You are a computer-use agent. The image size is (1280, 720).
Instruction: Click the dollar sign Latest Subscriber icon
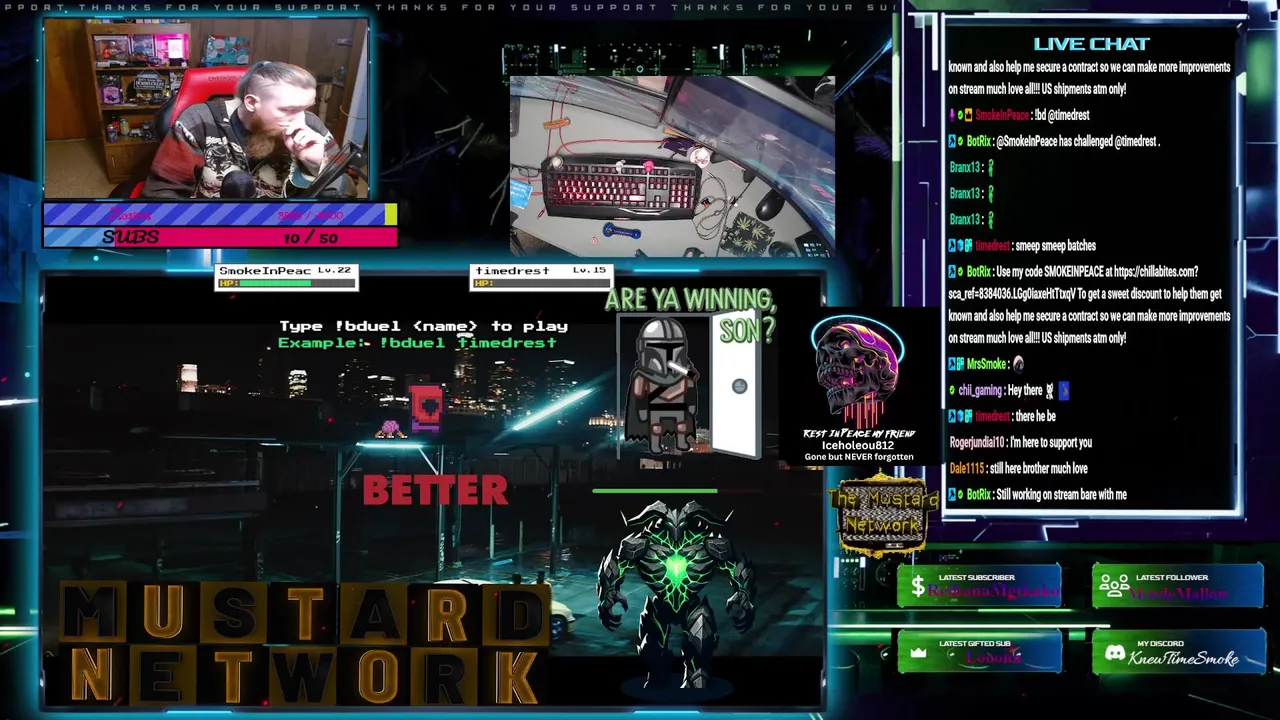coord(917,588)
